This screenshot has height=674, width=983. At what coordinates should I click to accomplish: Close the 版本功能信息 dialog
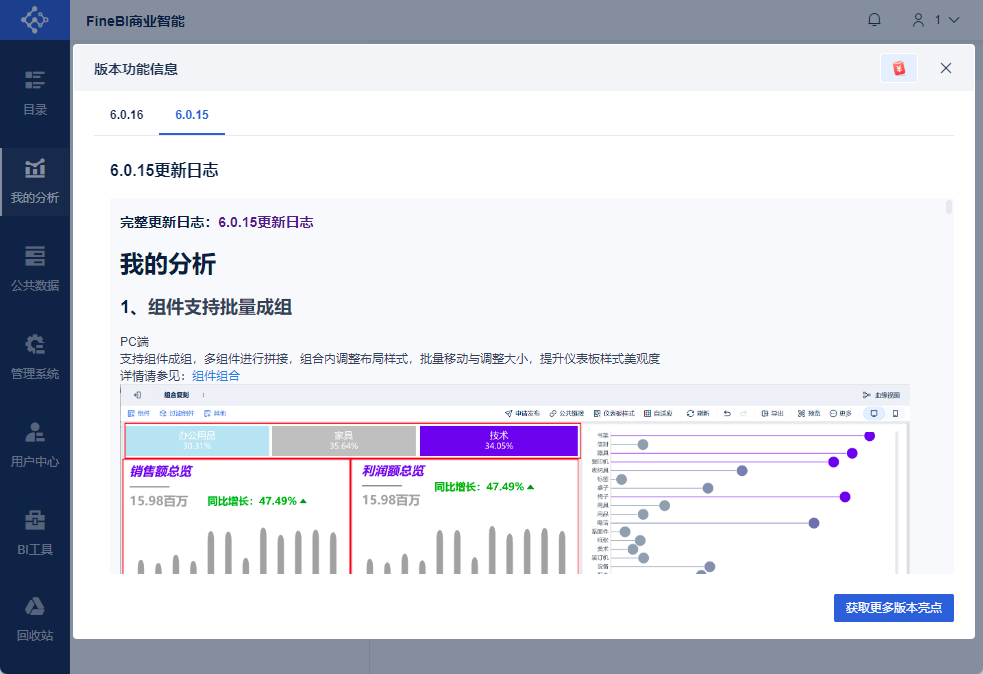point(945,68)
